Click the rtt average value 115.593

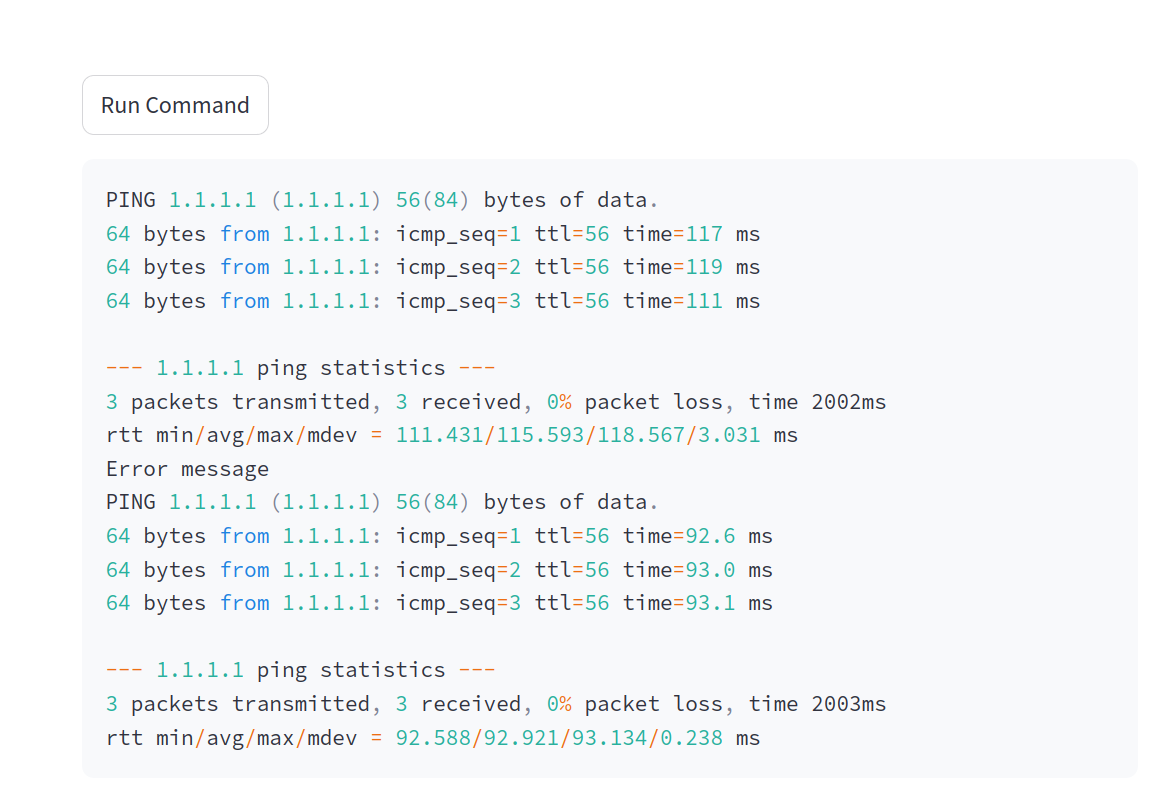[x=540, y=435]
